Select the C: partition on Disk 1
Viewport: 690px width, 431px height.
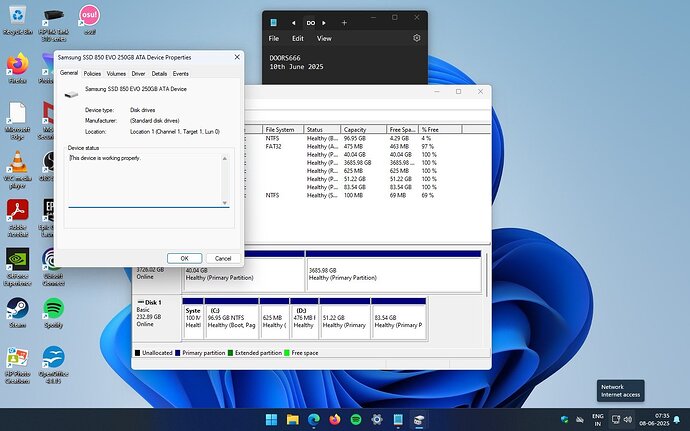231,318
